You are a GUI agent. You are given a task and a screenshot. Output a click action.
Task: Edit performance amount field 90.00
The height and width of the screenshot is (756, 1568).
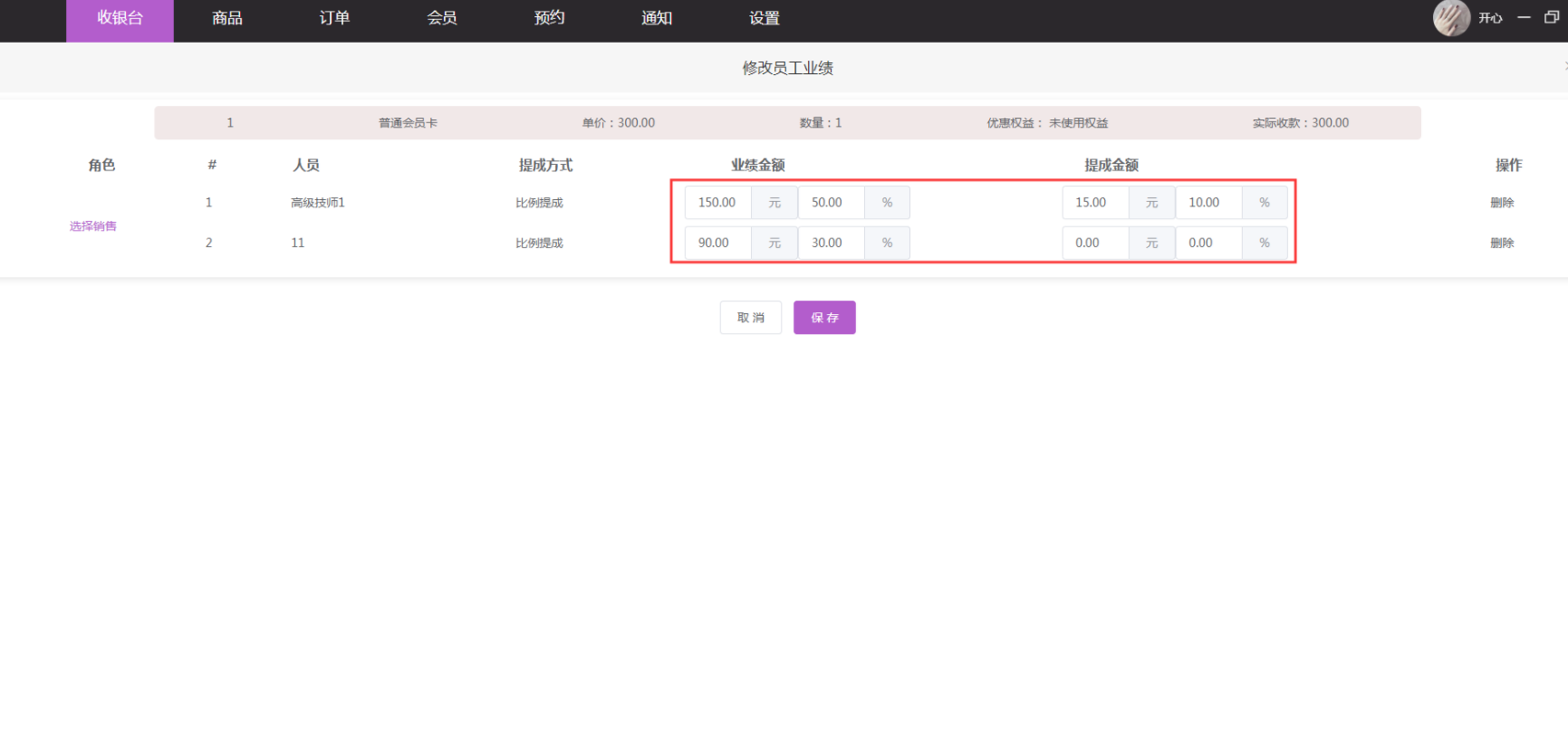(x=718, y=243)
